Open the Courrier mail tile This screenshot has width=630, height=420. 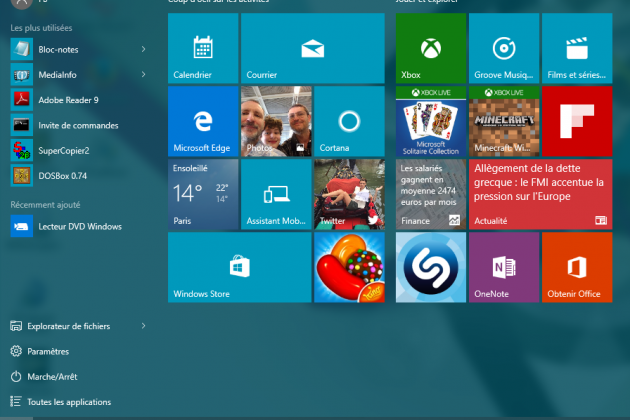[x=313, y=48]
